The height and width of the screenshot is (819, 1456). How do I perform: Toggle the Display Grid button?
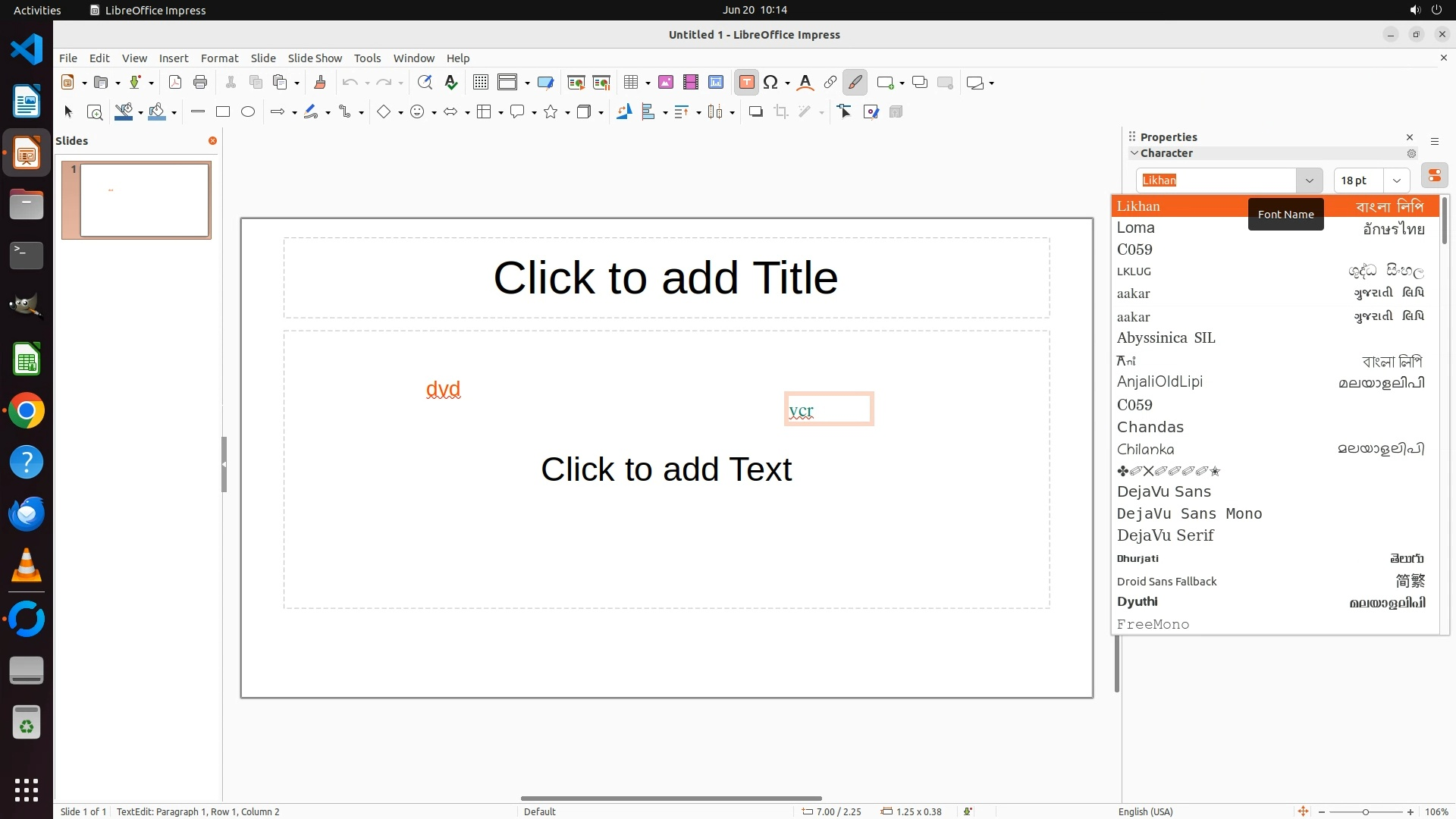(480, 83)
